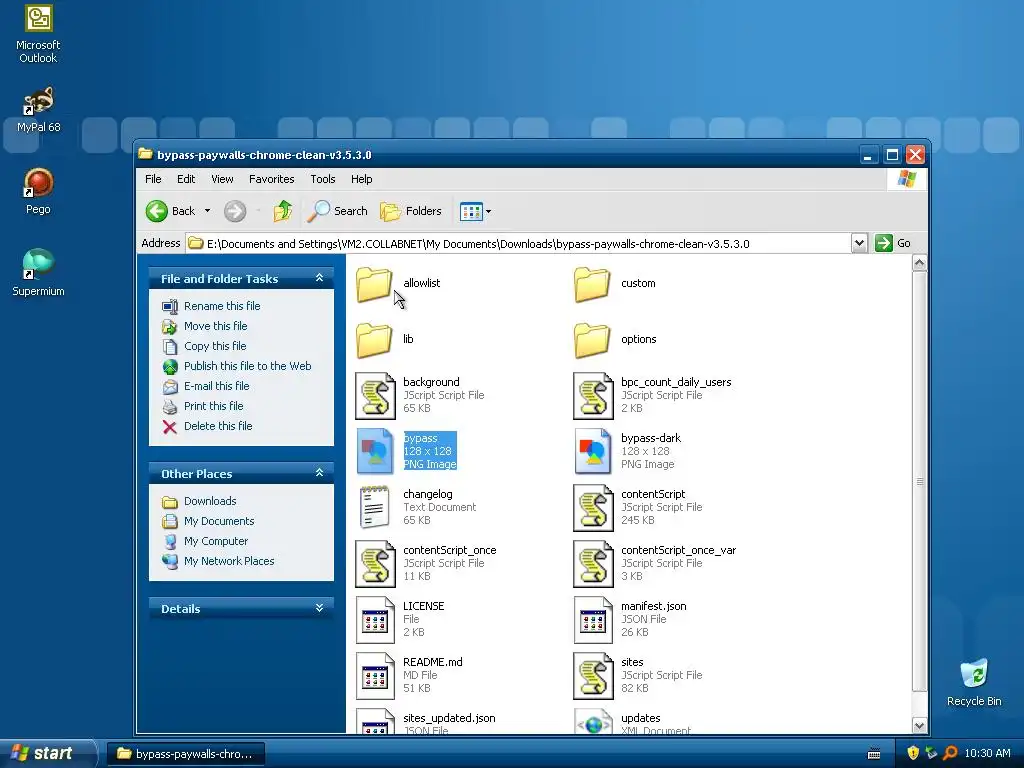Select the manifest.json file icon

point(594,620)
